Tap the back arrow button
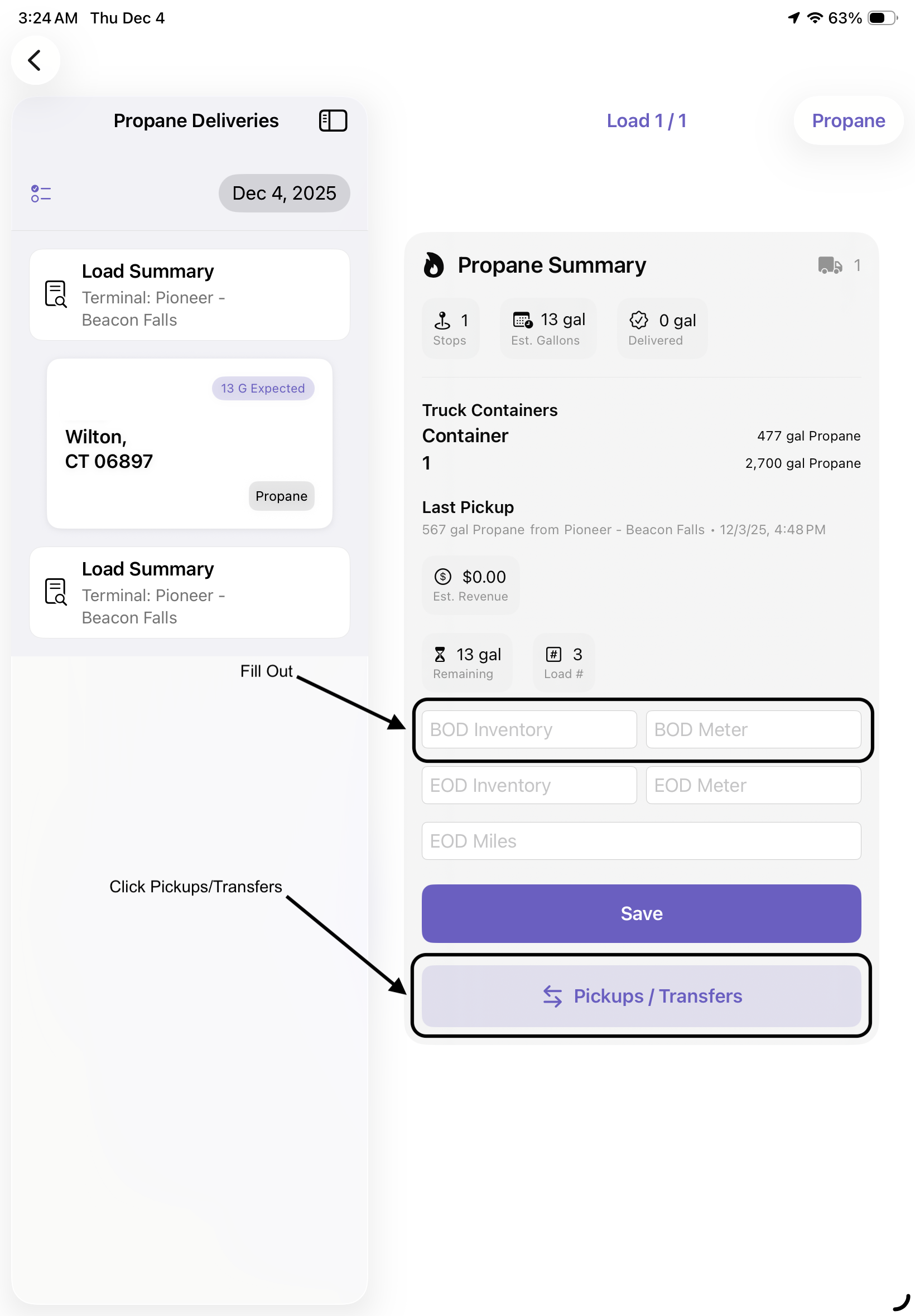This screenshot has height=1316, width=915. click(36, 60)
